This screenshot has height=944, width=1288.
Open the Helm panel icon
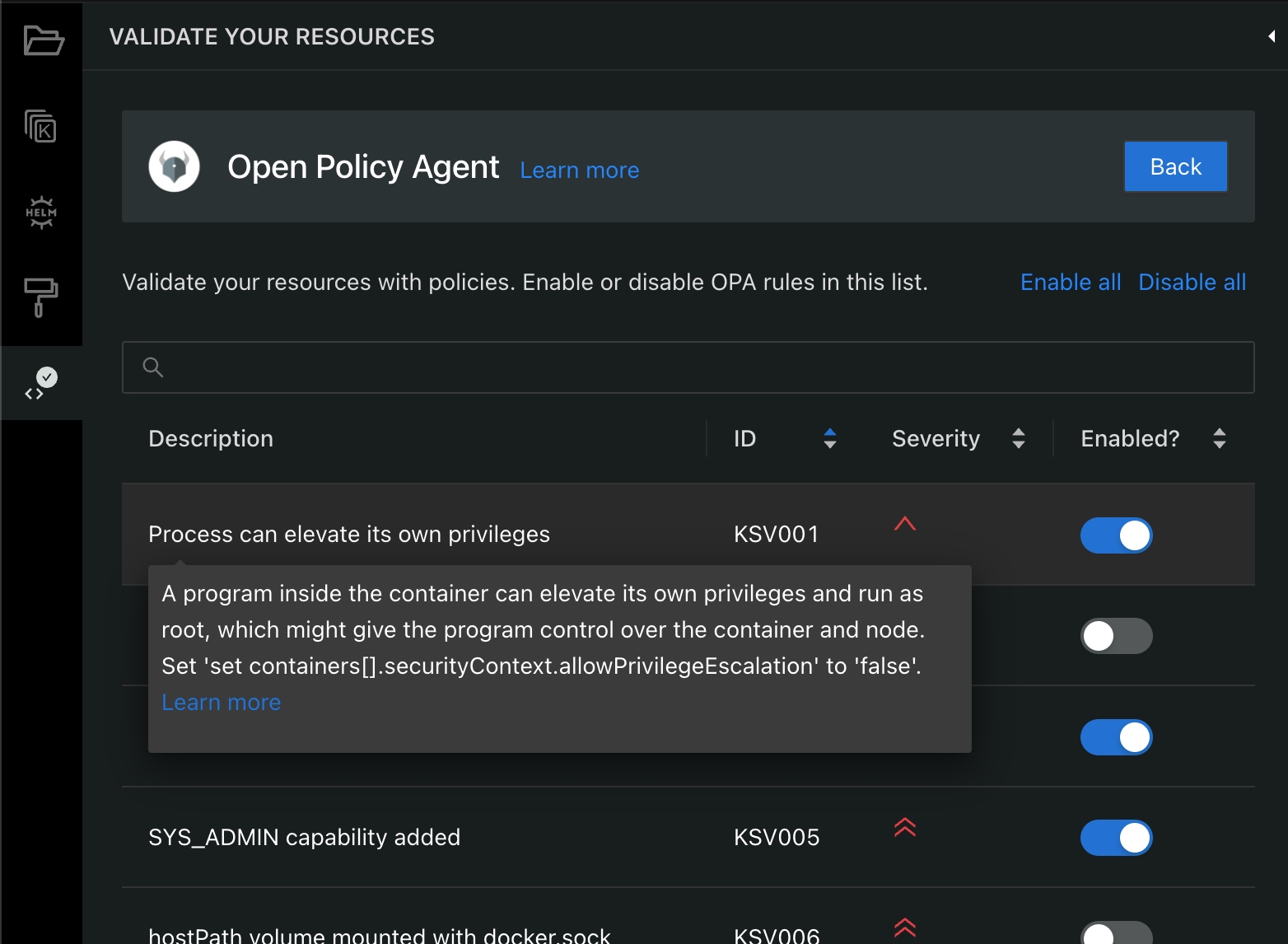(41, 213)
